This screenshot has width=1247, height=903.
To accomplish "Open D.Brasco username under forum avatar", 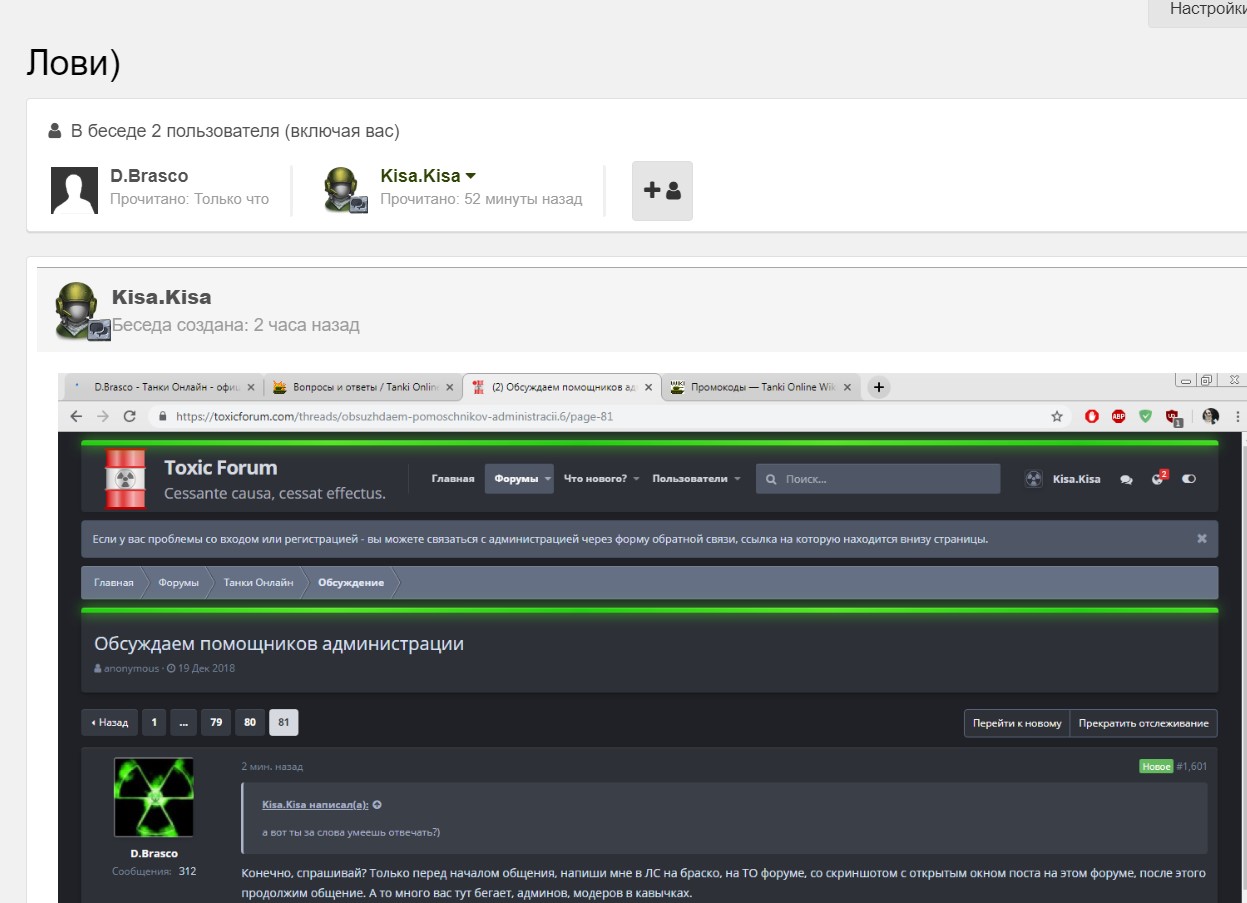I will [154, 853].
